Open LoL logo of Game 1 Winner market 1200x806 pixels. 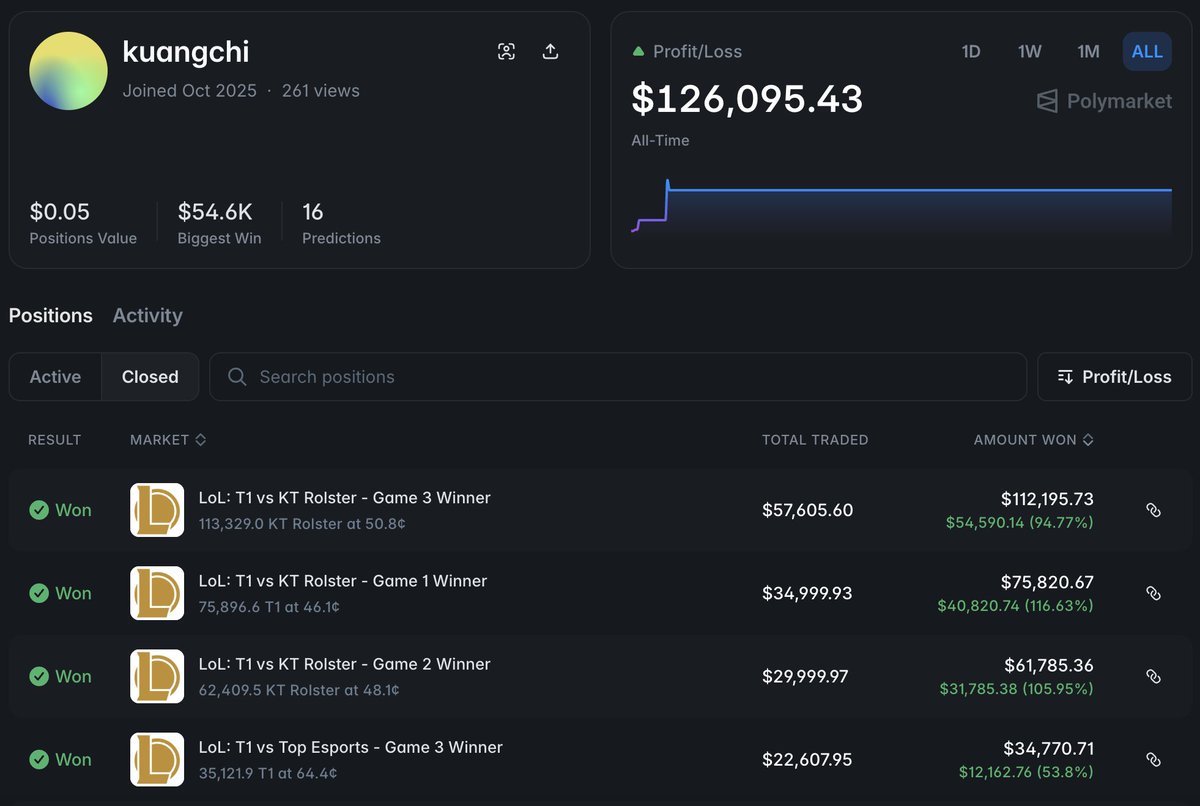click(157, 593)
